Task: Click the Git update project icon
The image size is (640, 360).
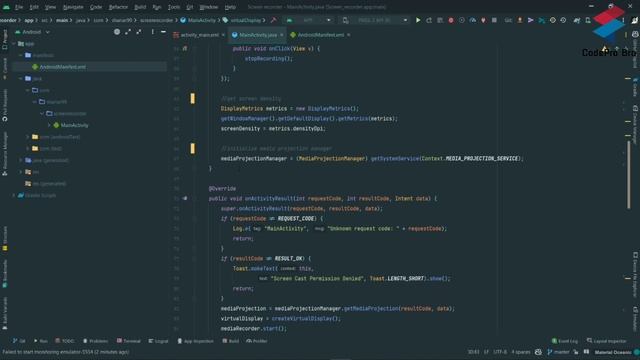Action: (520, 20)
